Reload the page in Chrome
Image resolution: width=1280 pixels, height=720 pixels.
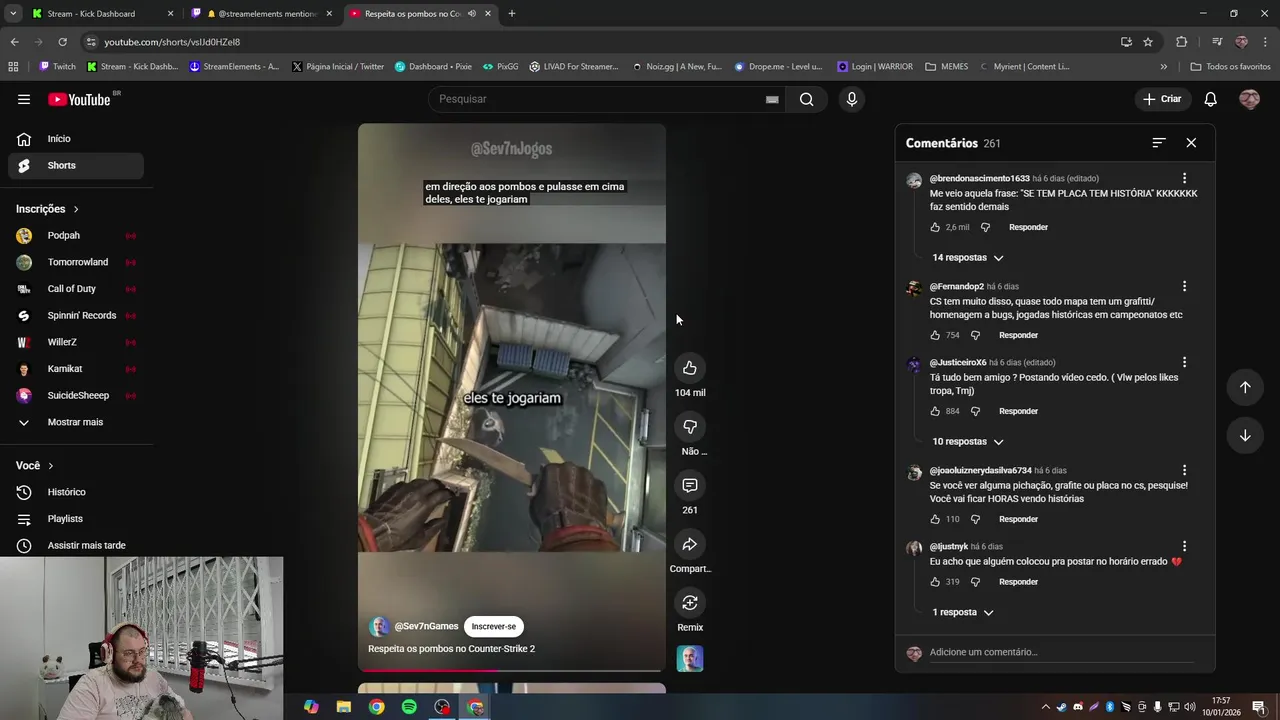[x=62, y=42]
